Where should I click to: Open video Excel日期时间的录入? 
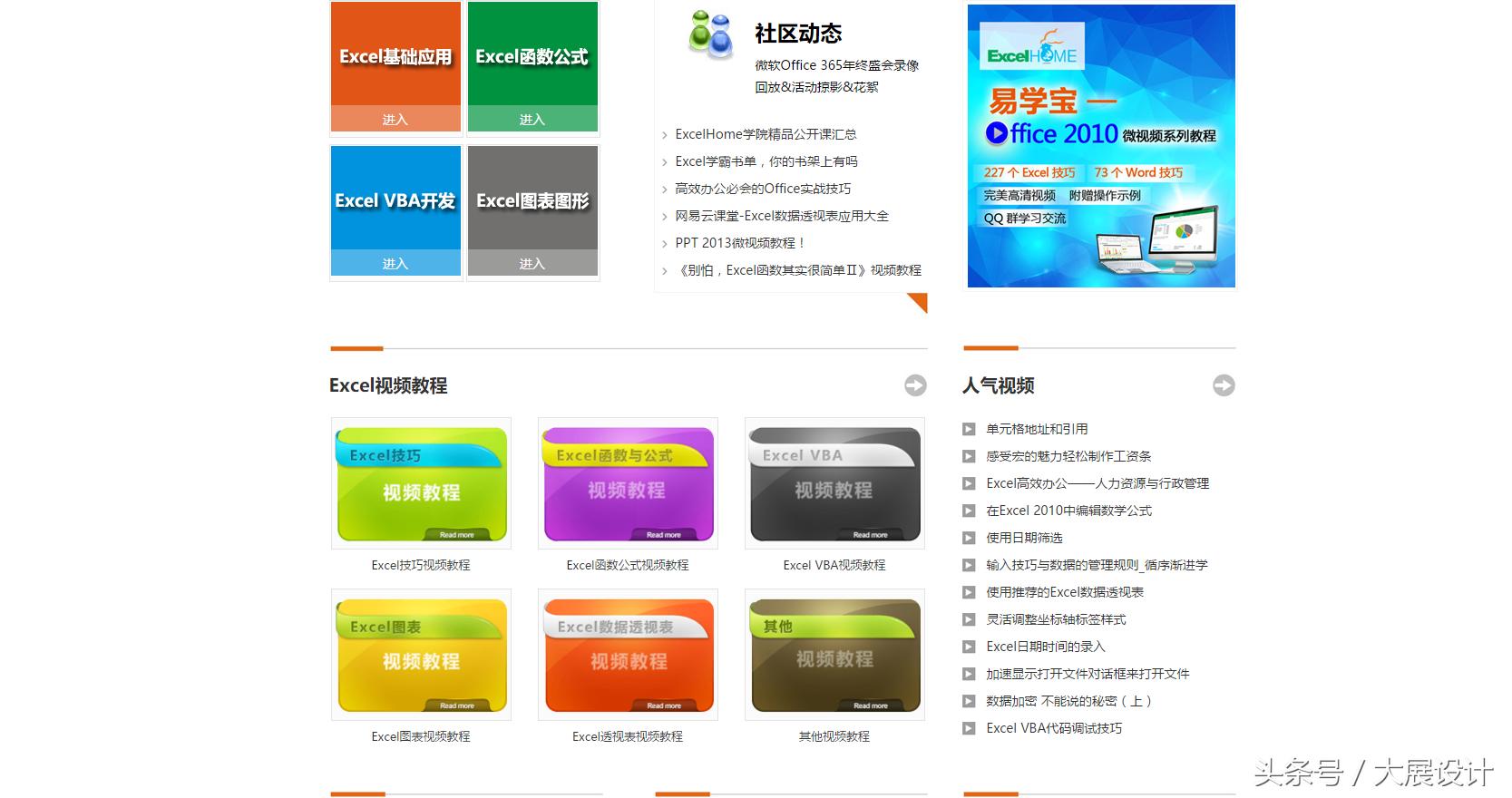click(x=1046, y=647)
